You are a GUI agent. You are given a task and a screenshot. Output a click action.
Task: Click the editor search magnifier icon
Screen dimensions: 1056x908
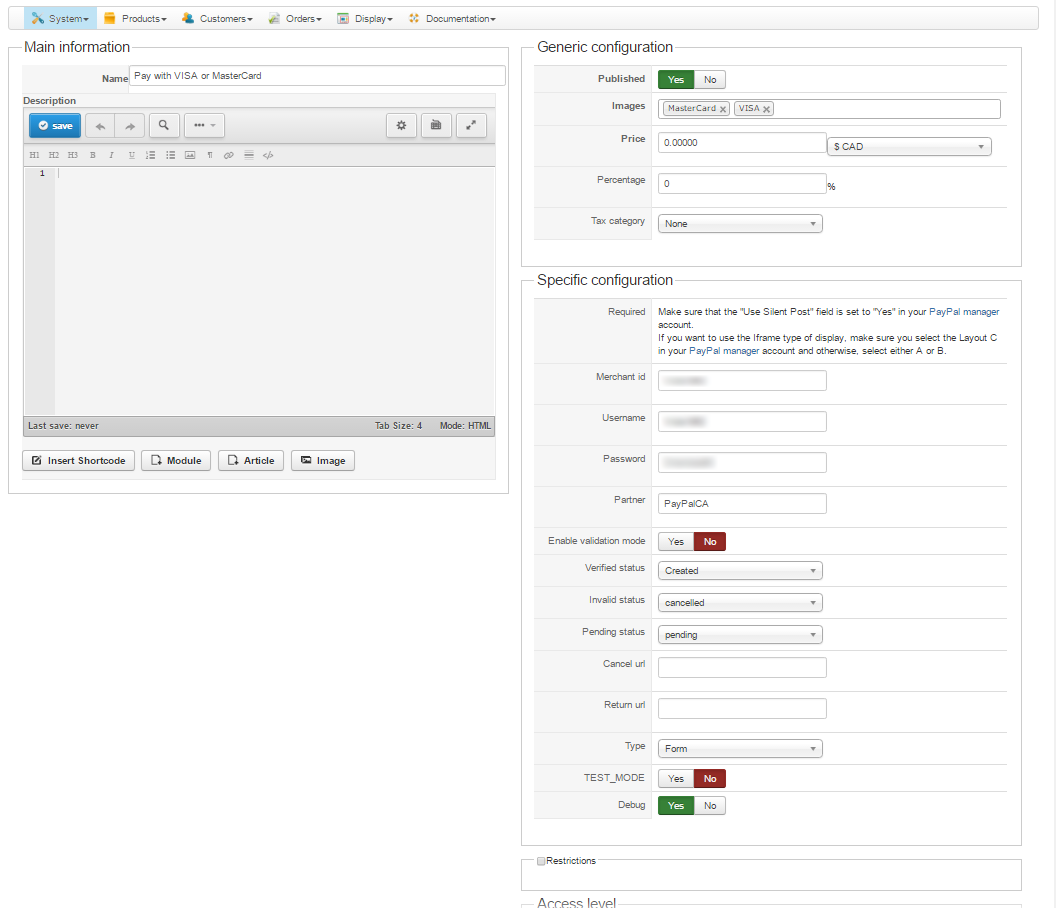164,125
